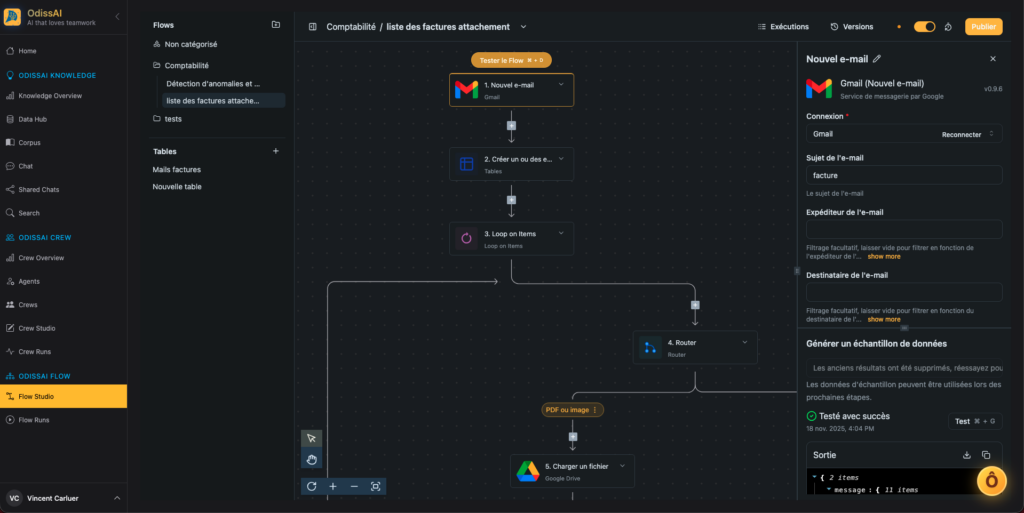1024x513 pixels.
Task: Expand the Router step options chevron
Action: point(745,342)
